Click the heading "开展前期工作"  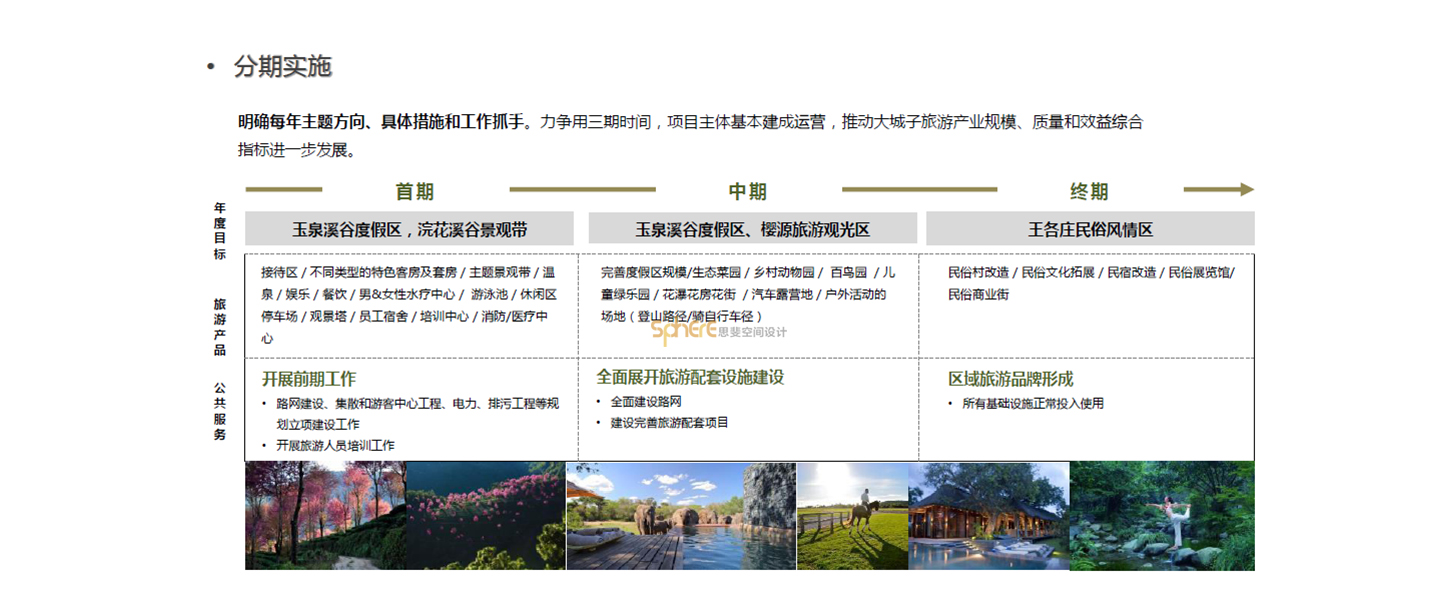(309, 379)
